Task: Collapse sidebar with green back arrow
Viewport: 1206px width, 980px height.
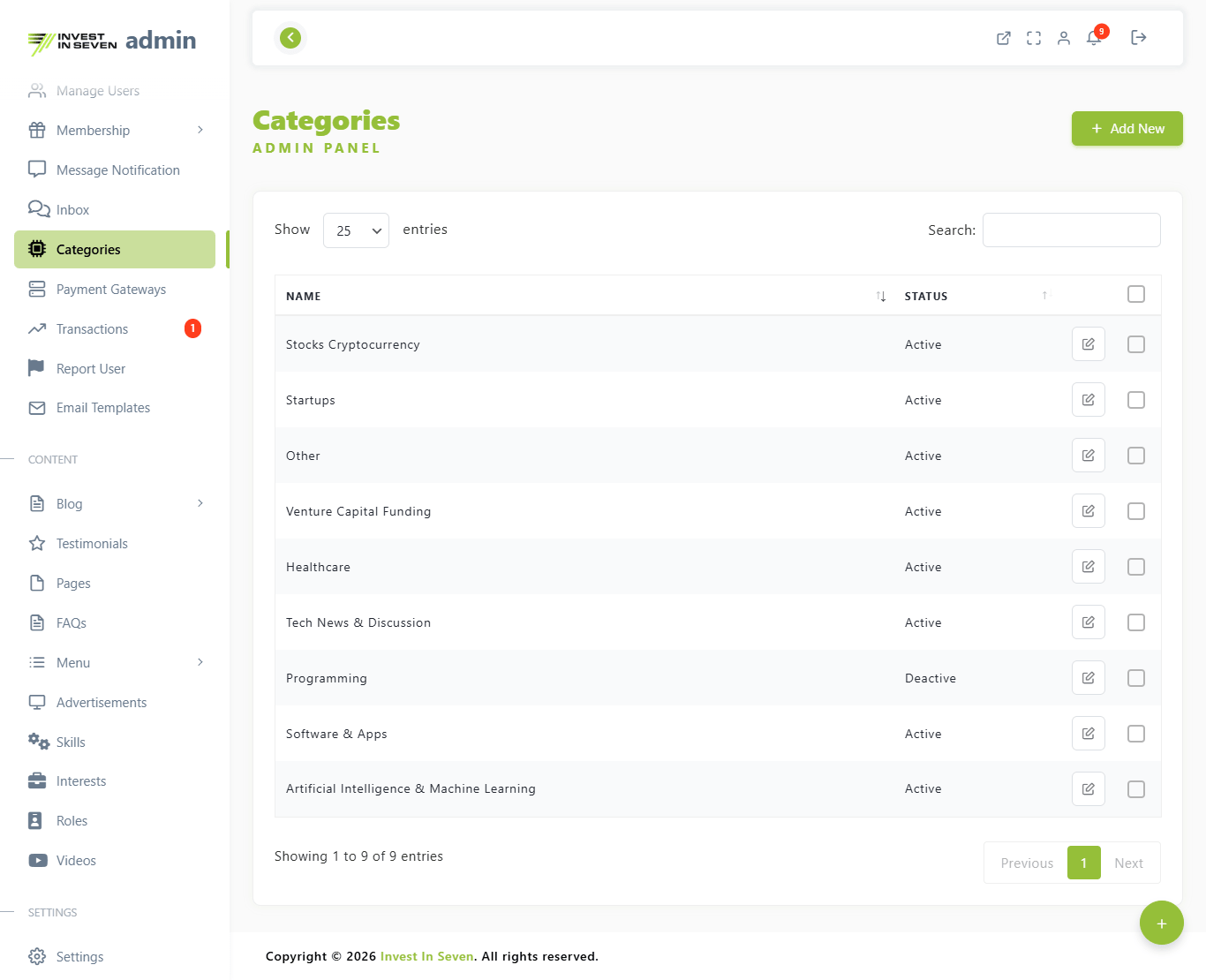Action: tap(290, 38)
